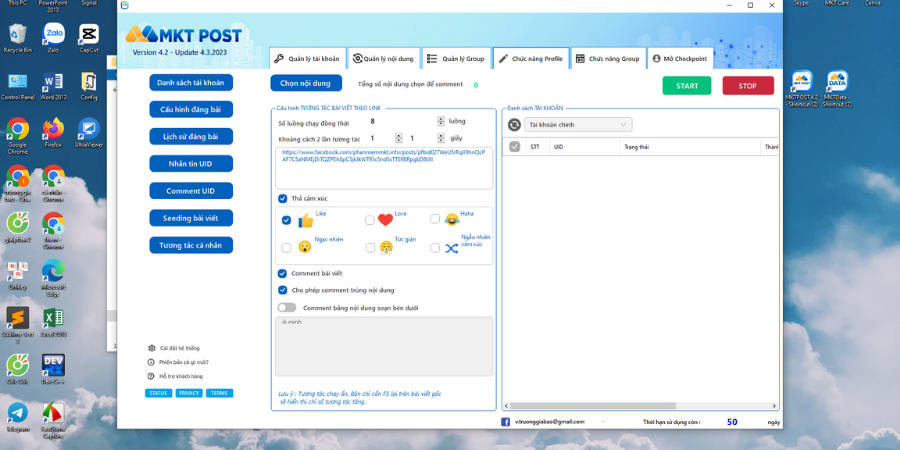The width and height of the screenshot is (900, 450).
Task: Click the customer support question icon
Action: coord(151,376)
